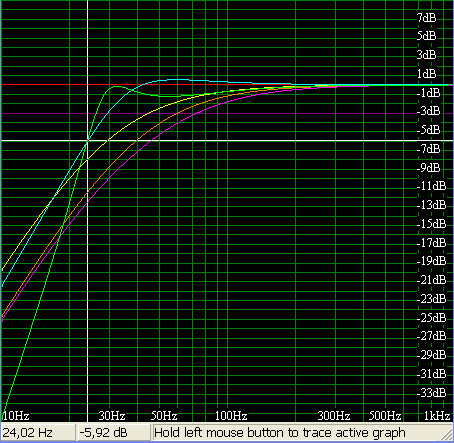Click the 300Hz frequency axis label
This screenshot has width=454, height=443.
[x=334, y=416]
